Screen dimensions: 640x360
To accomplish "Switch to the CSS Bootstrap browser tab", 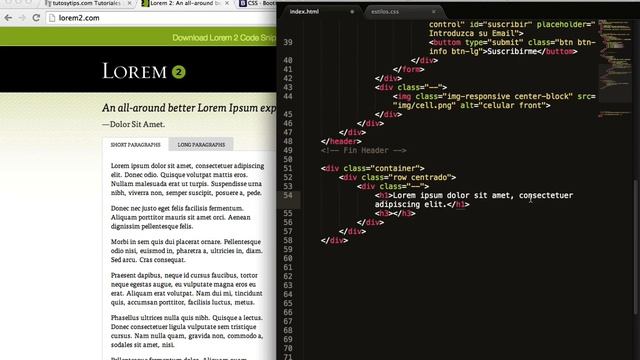I will click(258, 3).
